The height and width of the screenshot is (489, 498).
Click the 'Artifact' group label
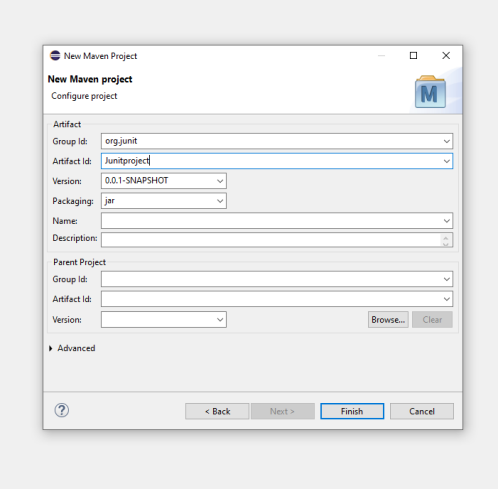(x=67, y=124)
